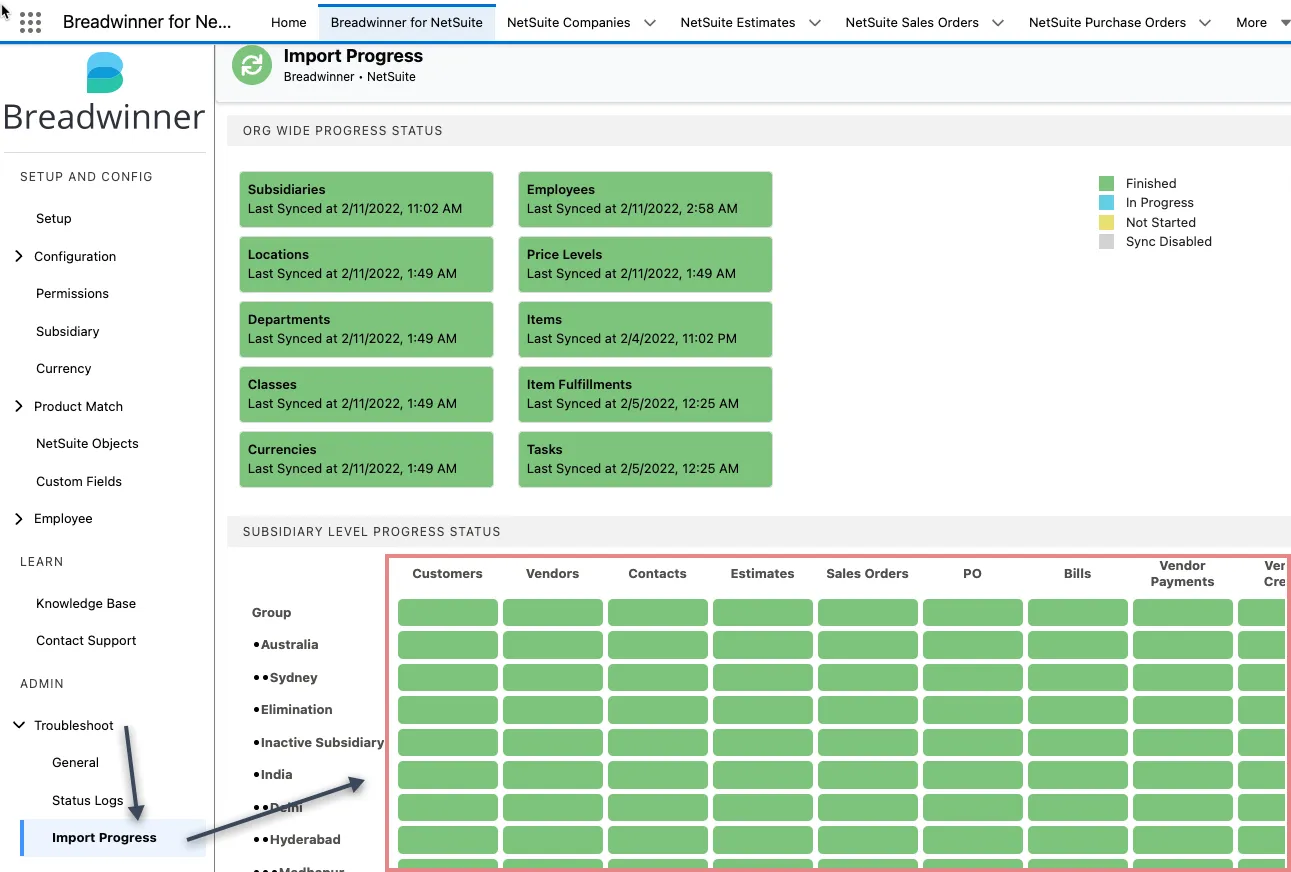Viewport: 1291px width, 872px height.
Task: Open the NetSuite Purchase Orders dropdown arrow
Action: coord(1205,23)
